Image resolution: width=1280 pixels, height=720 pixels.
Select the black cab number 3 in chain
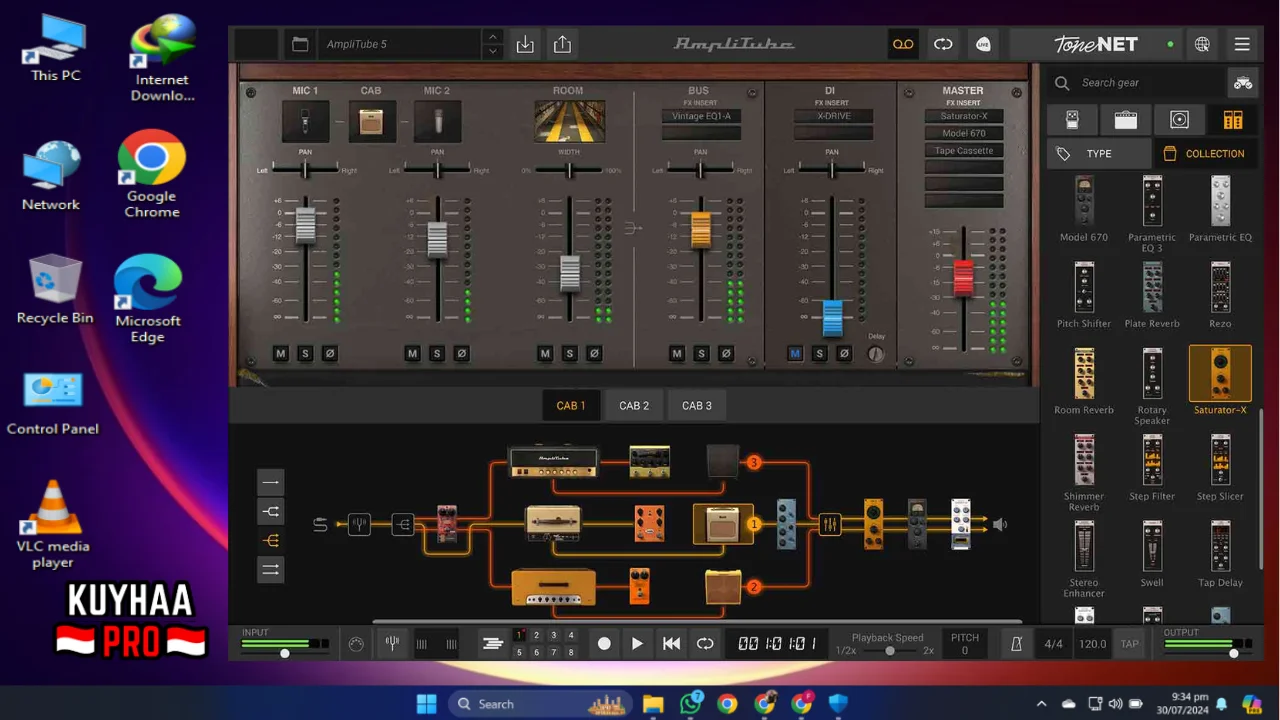coord(723,462)
